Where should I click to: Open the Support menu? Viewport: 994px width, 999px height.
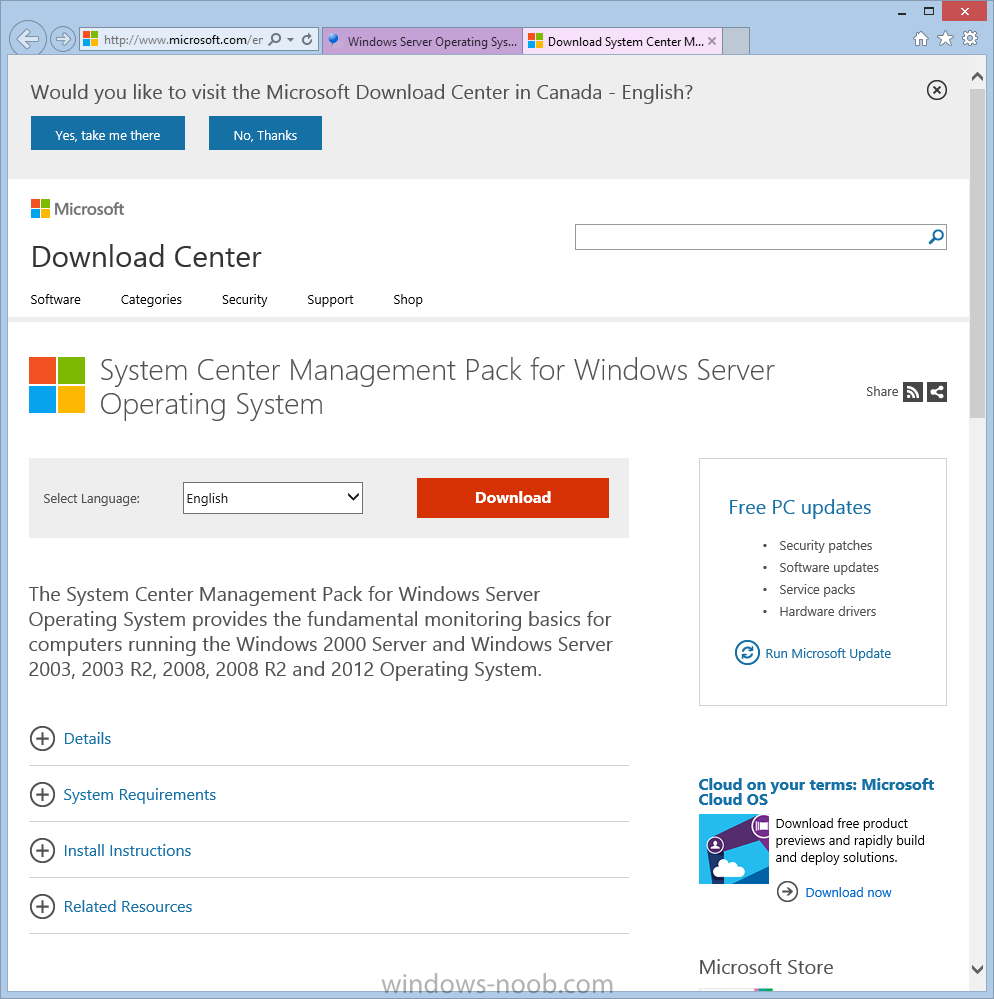(330, 299)
